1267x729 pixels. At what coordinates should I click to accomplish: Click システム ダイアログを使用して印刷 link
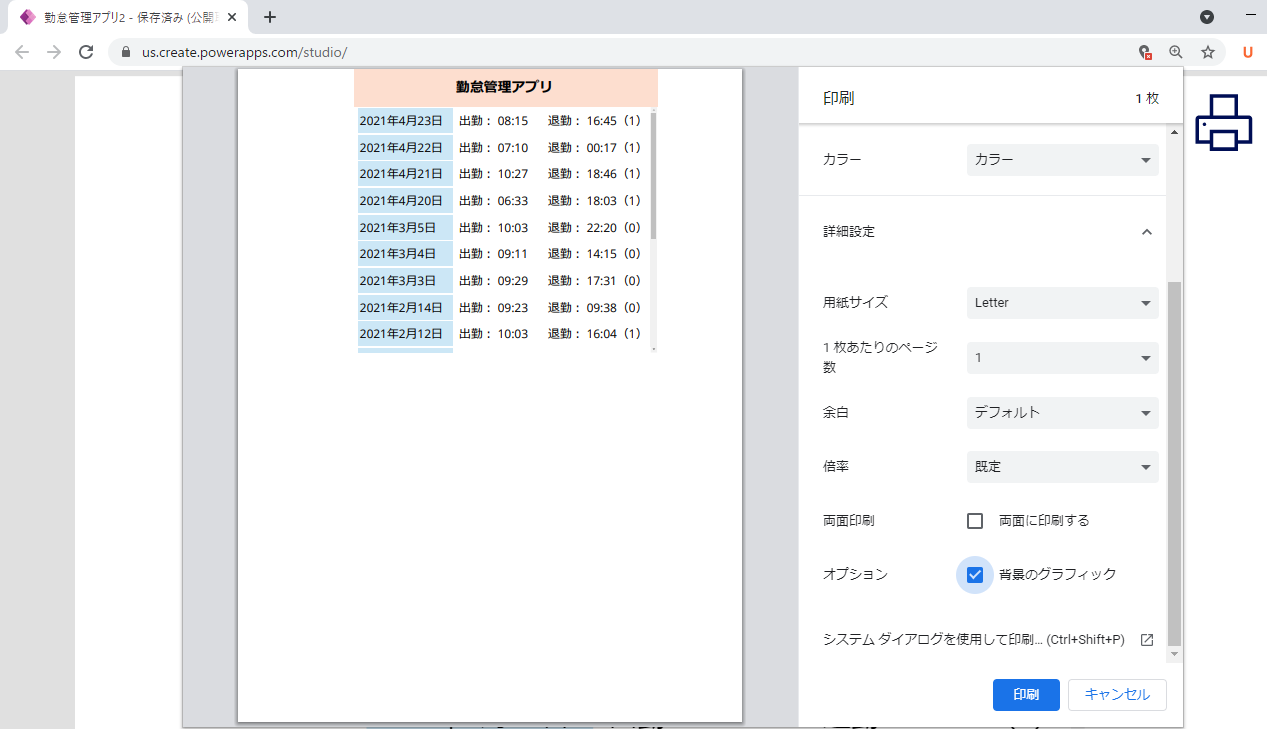click(973, 639)
